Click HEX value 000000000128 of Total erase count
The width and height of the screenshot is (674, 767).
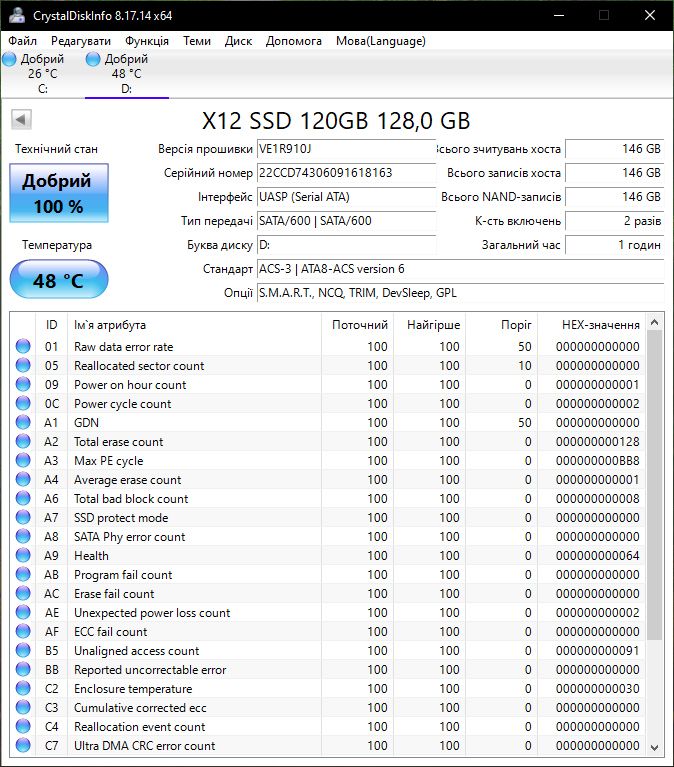(x=597, y=441)
